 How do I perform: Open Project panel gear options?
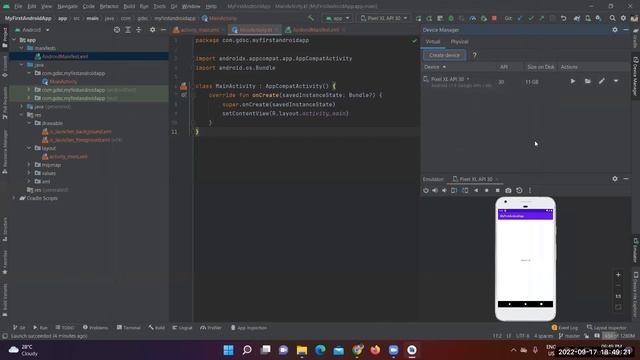(152, 30)
